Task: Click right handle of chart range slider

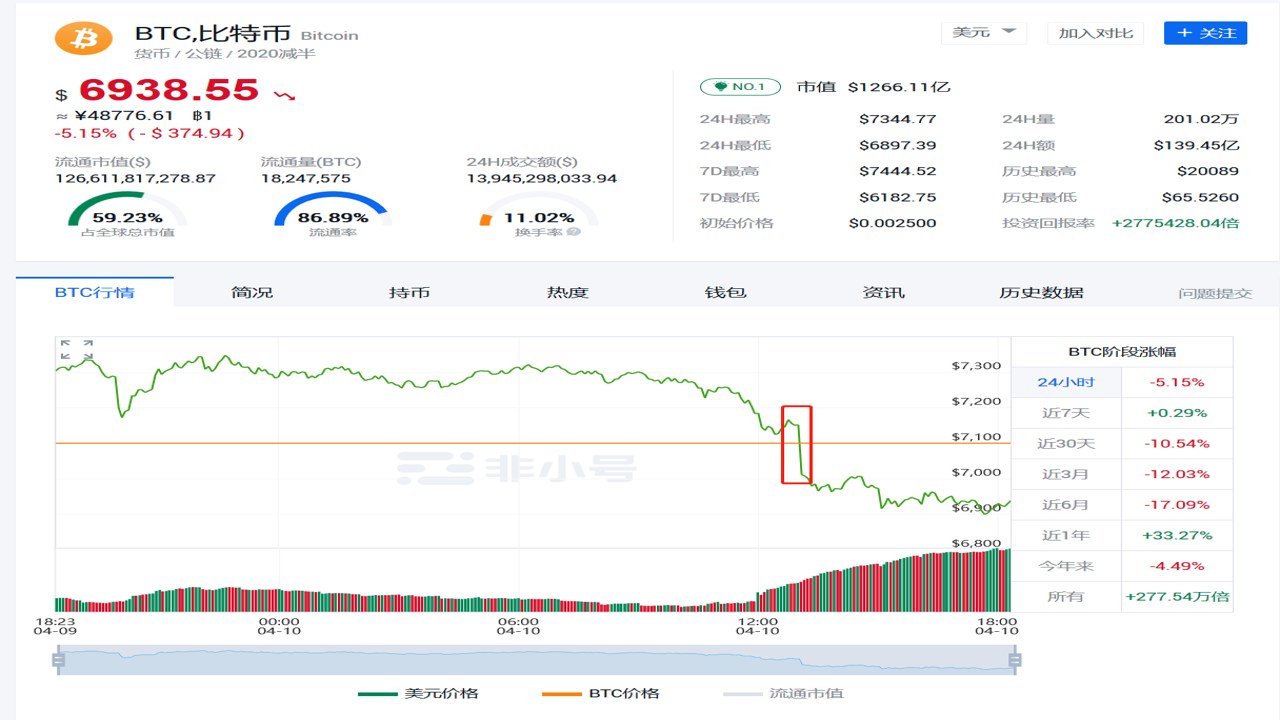Action: 1016,660
